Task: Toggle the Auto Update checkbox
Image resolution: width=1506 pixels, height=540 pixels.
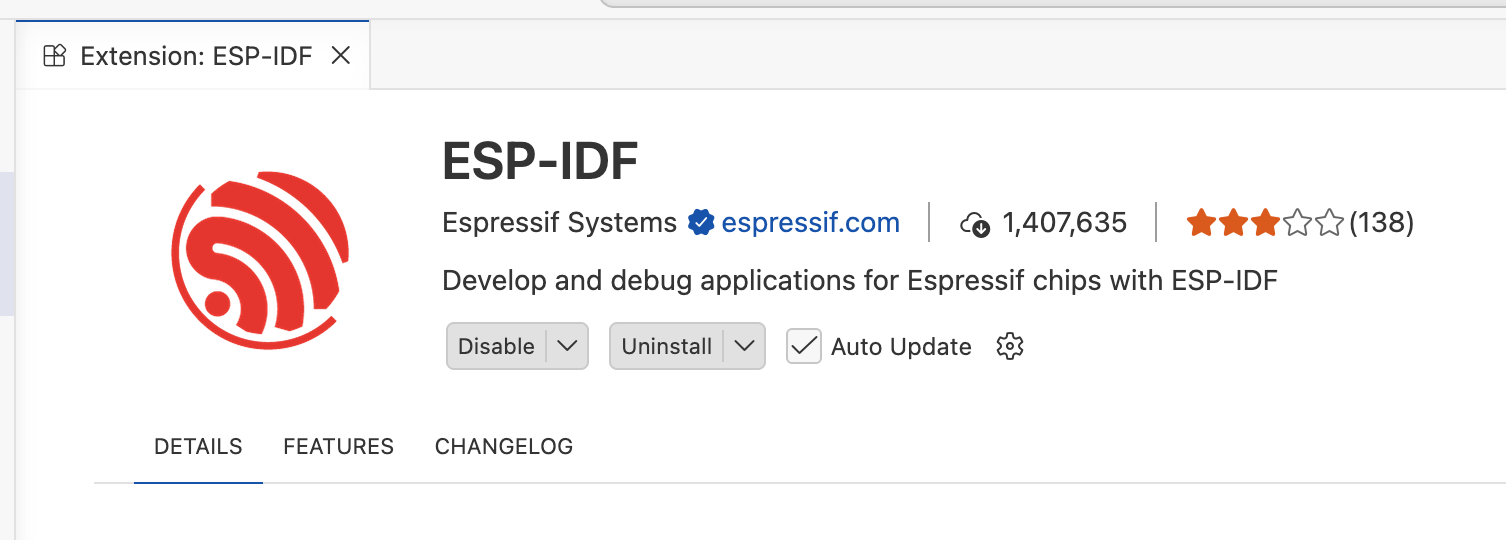Action: [x=803, y=347]
